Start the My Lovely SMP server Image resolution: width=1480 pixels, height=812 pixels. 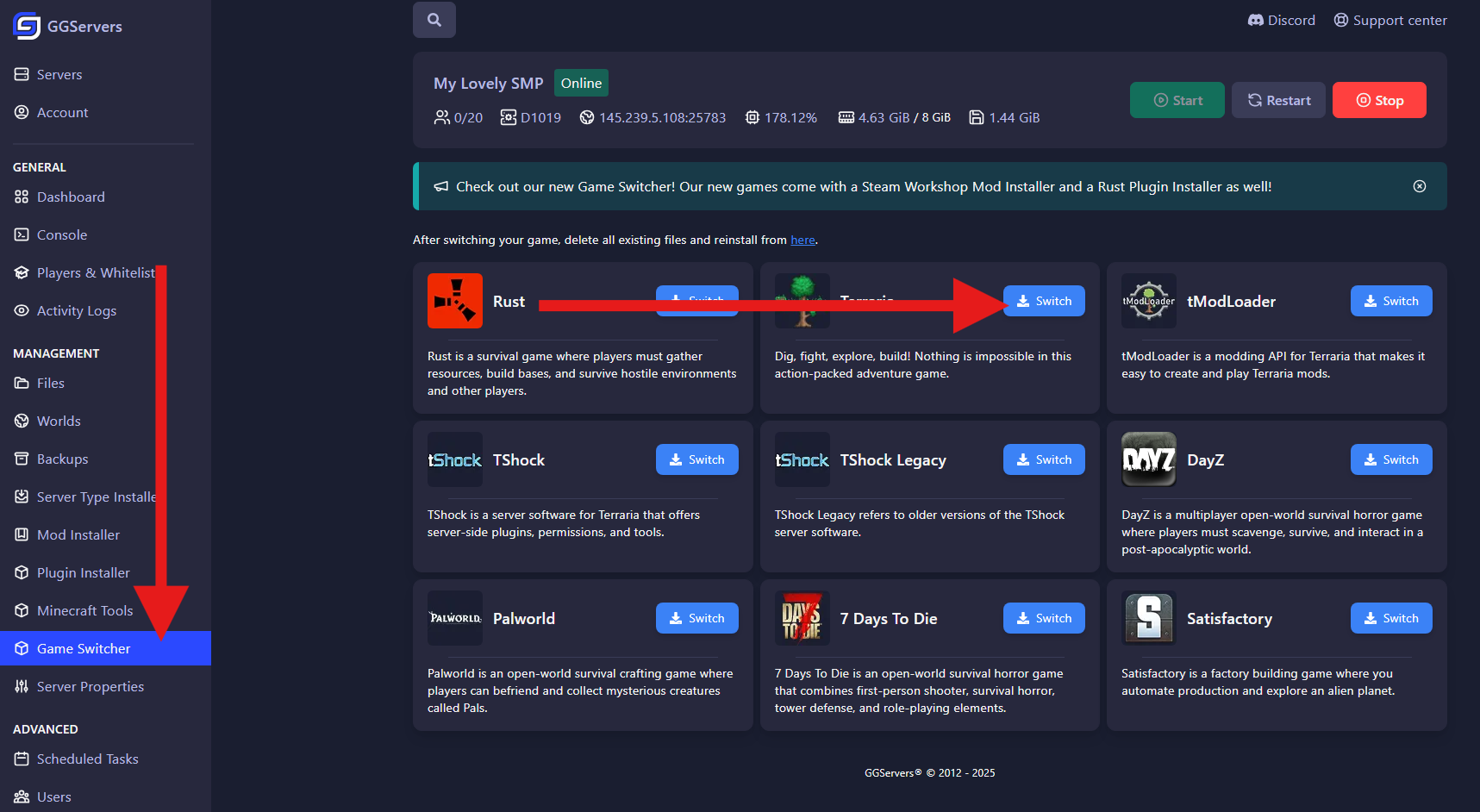point(1177,100)
